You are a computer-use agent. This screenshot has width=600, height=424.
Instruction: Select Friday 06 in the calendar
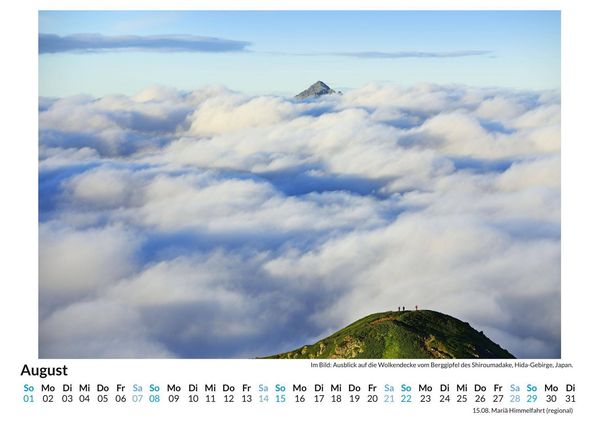(121, 393)
